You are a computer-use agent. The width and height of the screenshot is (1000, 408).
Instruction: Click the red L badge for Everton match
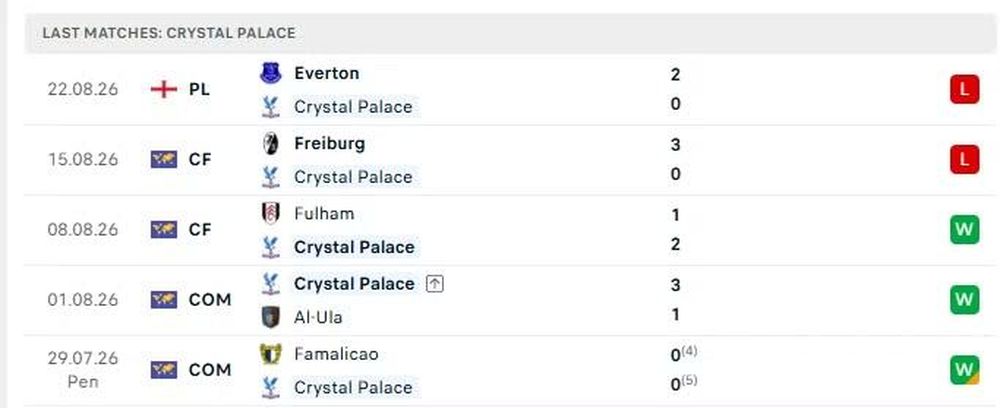(964, 89)
